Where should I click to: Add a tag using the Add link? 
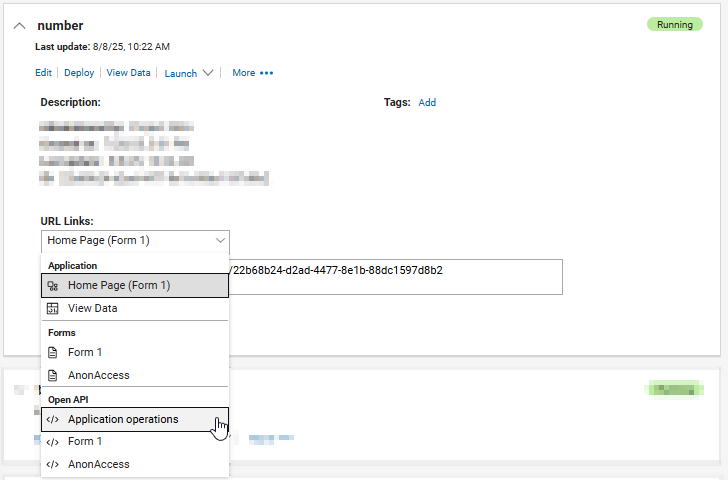pos(427,102)
